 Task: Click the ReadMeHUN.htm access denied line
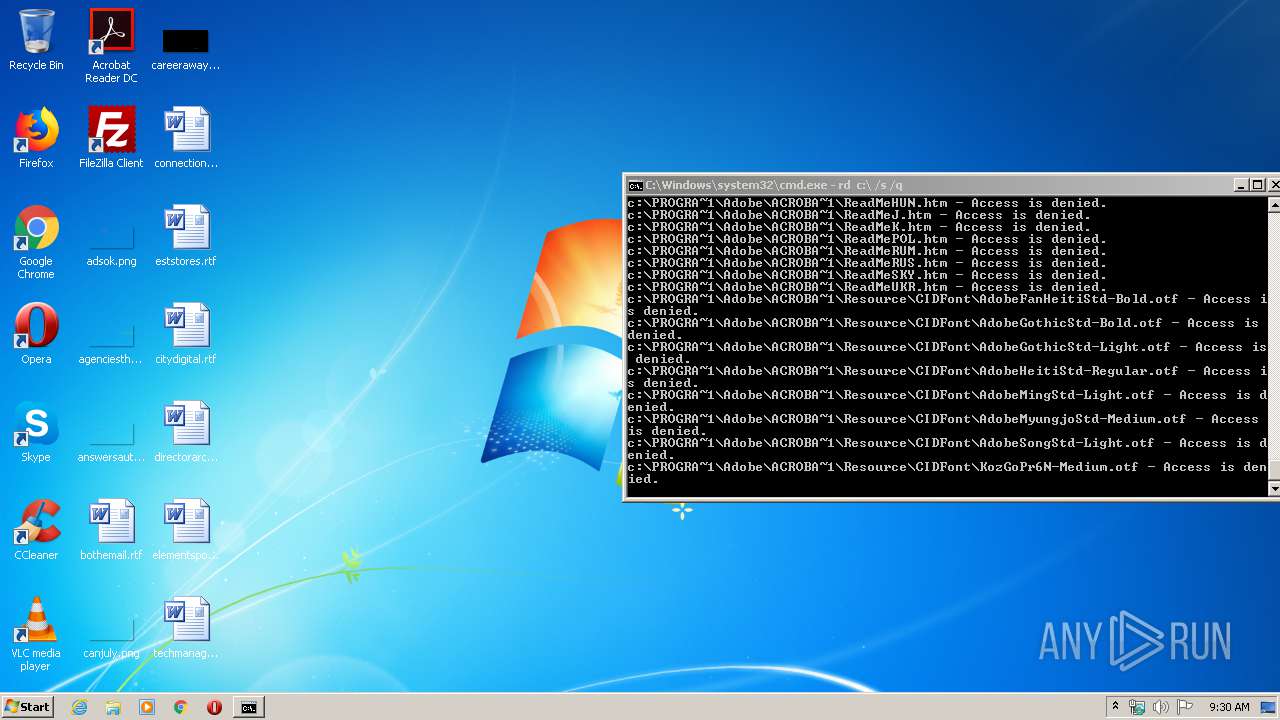867,203
